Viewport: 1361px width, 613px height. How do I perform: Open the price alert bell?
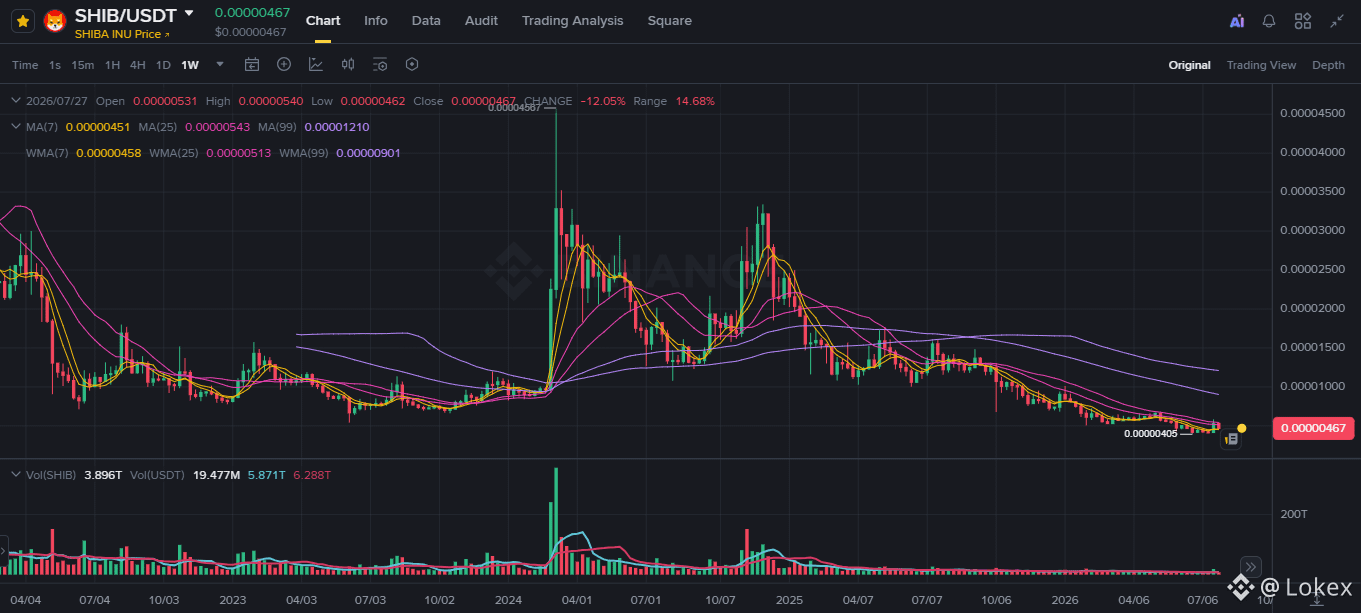click(x=1269, y=20)
